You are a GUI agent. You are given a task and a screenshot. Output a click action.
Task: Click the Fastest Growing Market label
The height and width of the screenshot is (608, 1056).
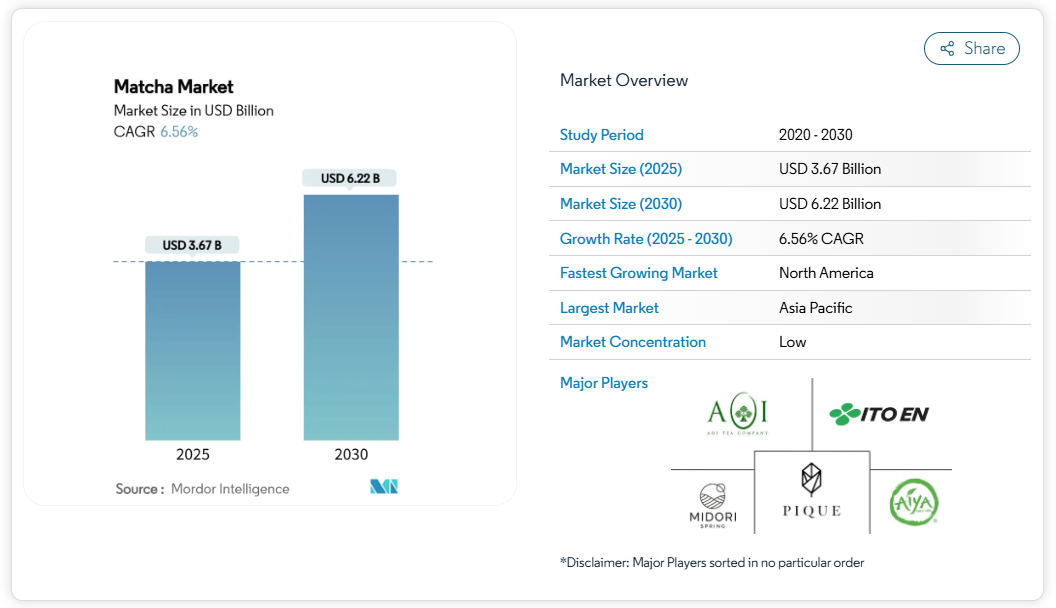638,273
